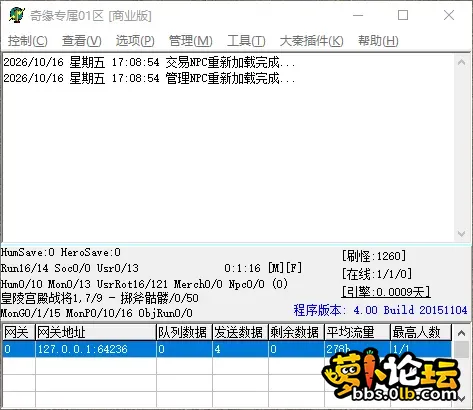Screen dimensions: 473x410
Task: Open the 帮助(H) menu
Action: (x=378, y=41)
